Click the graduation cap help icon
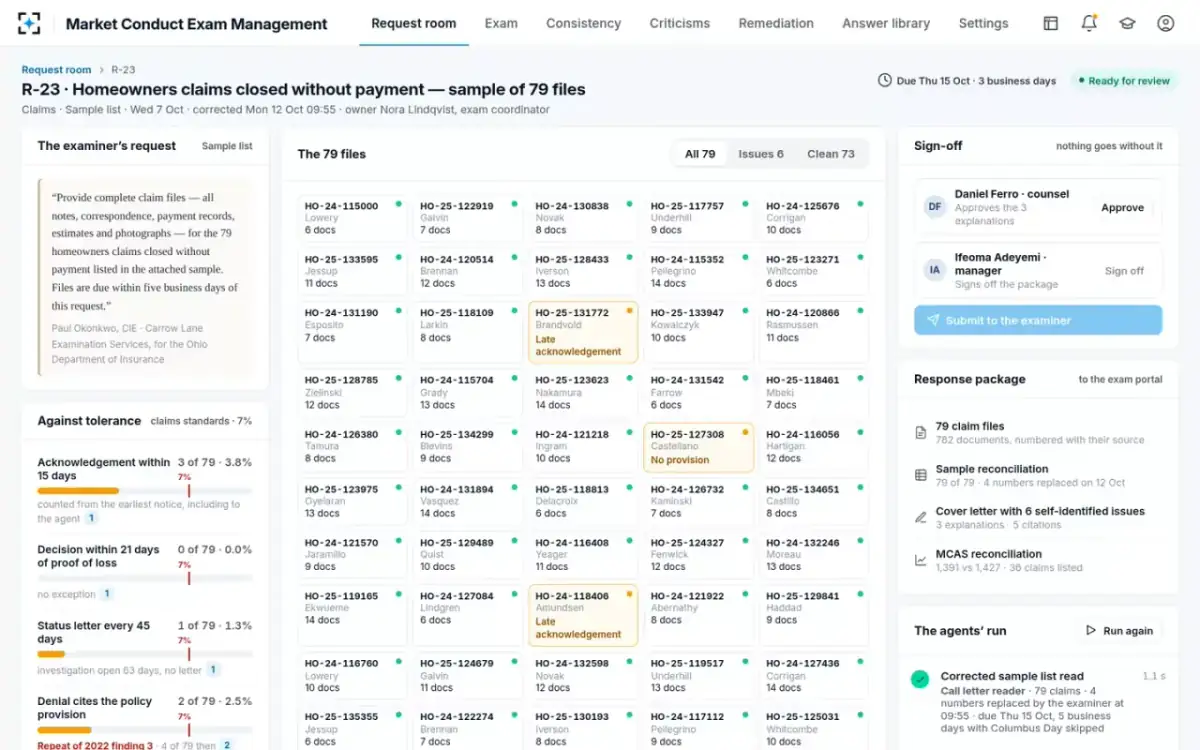 (x=1127, y=23)
